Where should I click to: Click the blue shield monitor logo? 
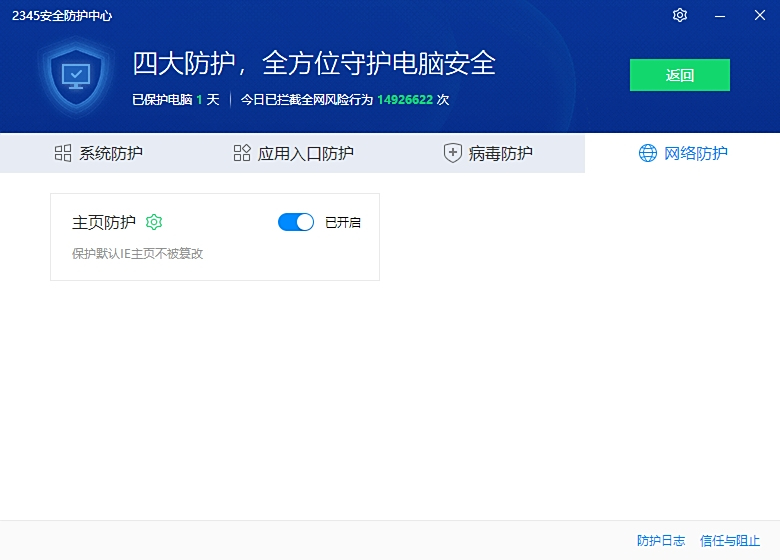[76, 76]
